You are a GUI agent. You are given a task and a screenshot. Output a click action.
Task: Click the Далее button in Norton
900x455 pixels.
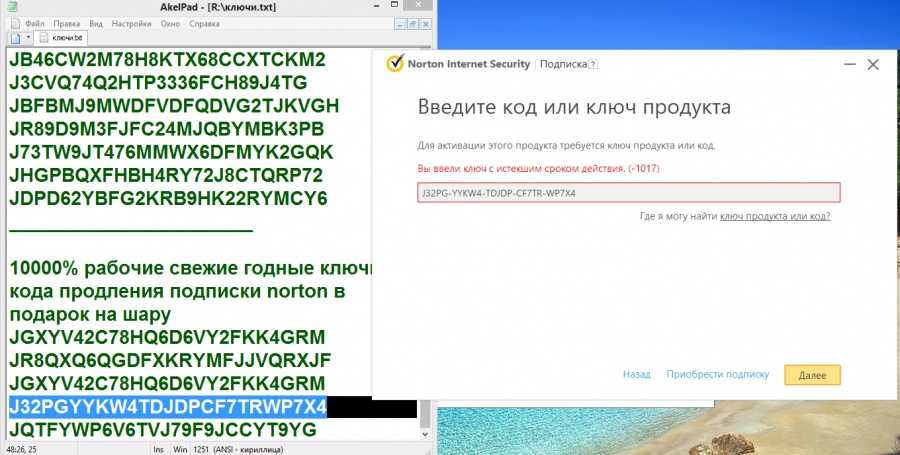[x=812, y=375]
